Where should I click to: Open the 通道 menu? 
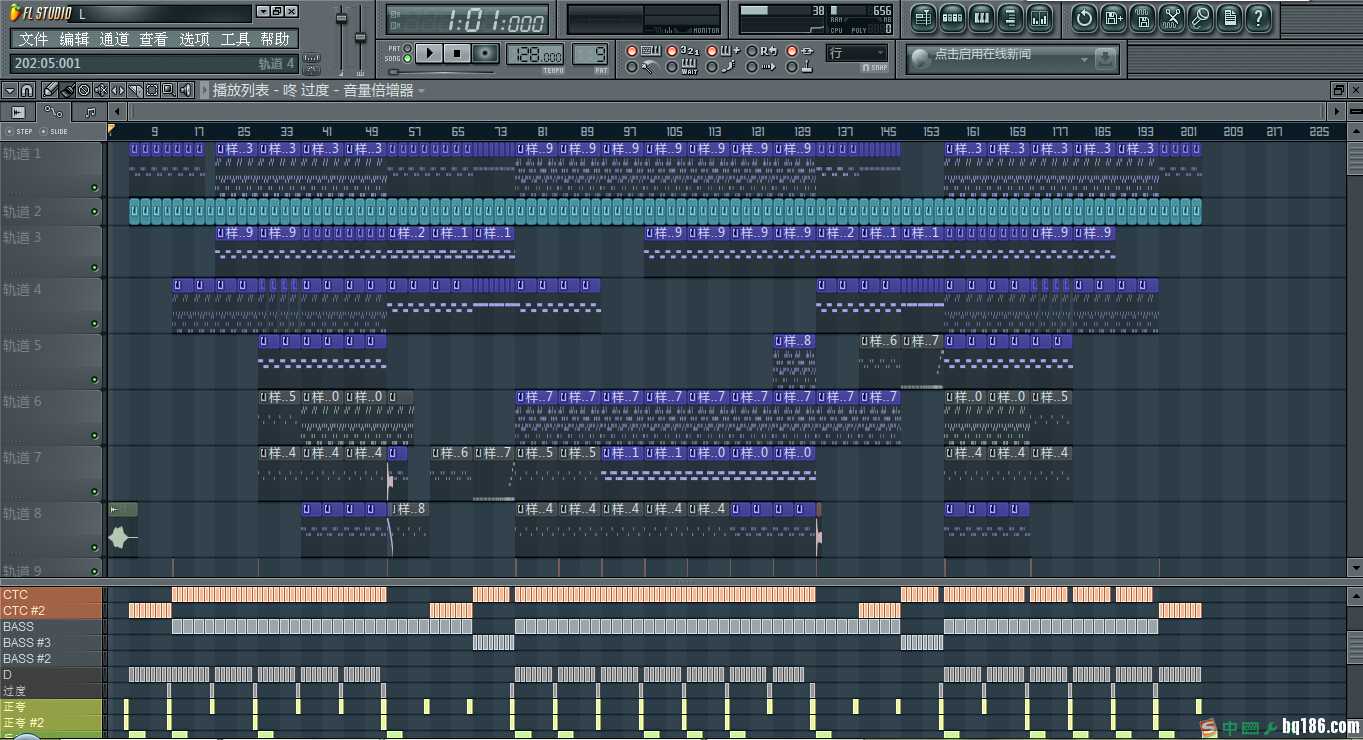[x=114, y=39]
